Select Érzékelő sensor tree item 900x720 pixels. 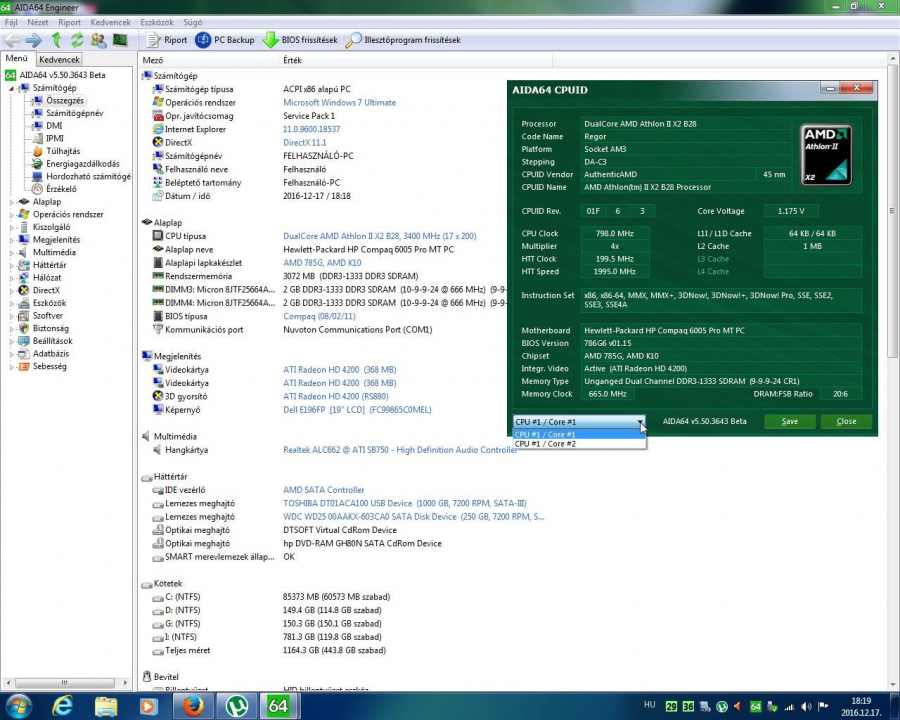[x=61, y=189]
